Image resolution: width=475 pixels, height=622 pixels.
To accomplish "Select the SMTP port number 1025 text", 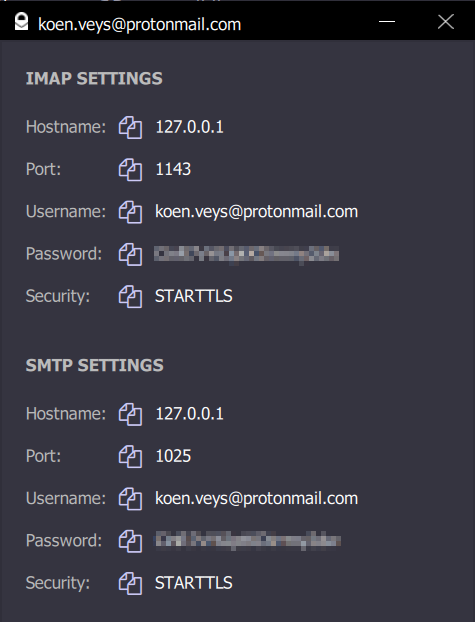I will coord(173,456).
